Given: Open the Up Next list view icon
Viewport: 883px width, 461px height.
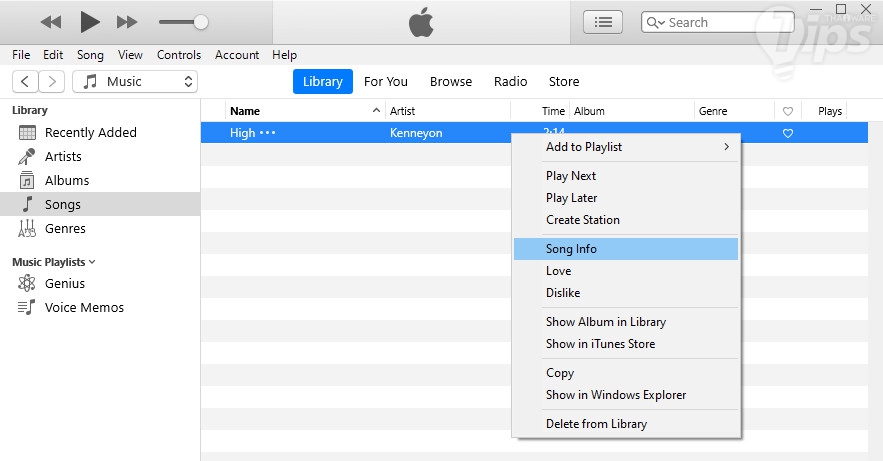Looking at the screenshot, I should click(603, 23).
